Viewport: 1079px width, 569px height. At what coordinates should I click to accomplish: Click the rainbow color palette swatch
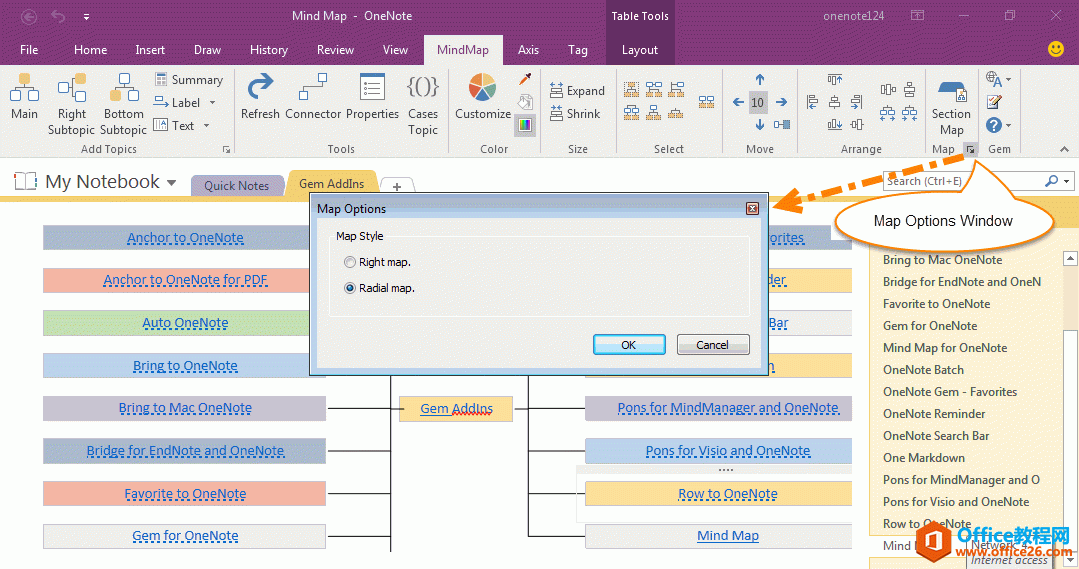[x=525, y=125]
